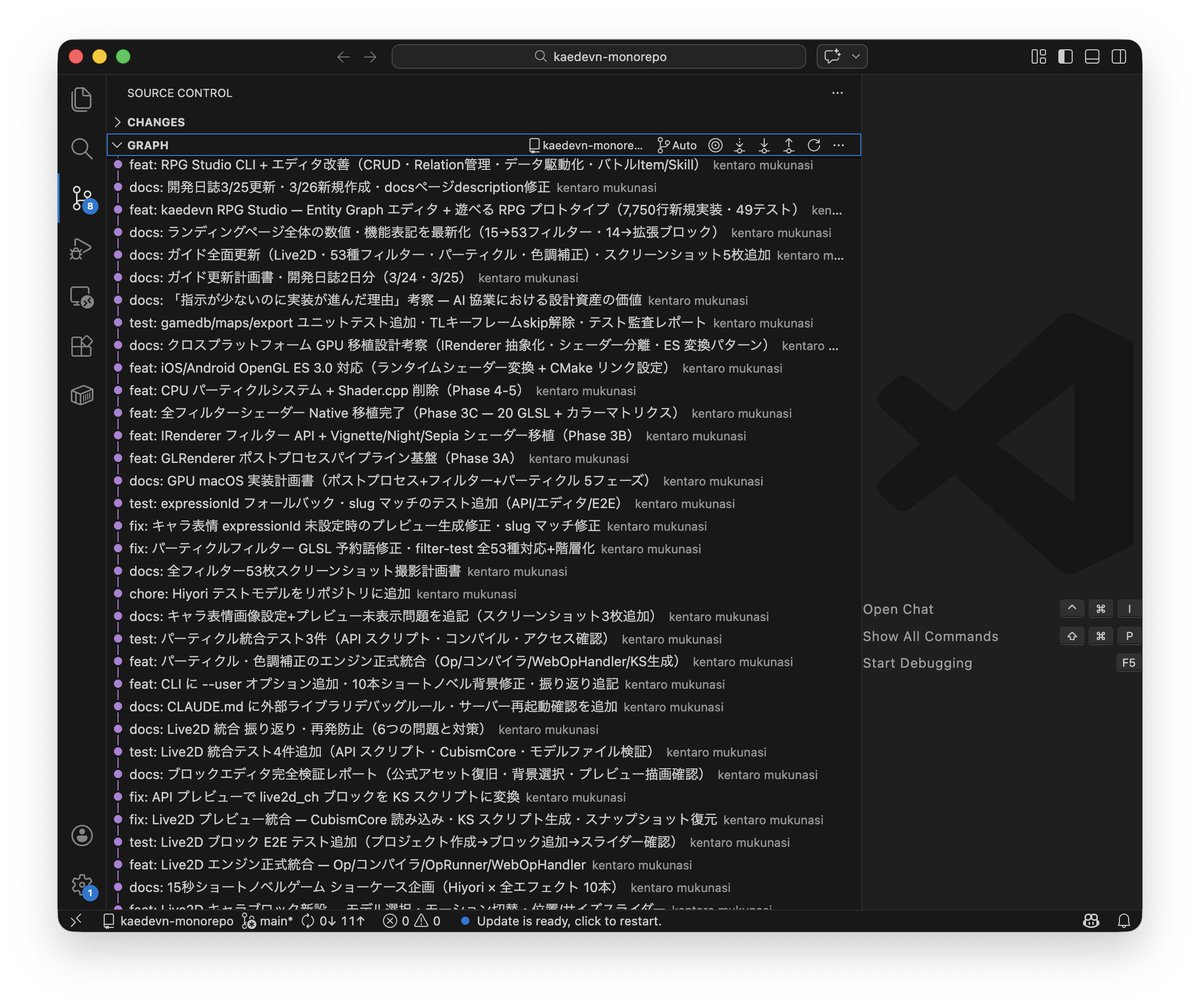Open the Explorer view in activity bar
Image resolution: width=1200 pixels, height=1008 pixels.
click(82, 99)
